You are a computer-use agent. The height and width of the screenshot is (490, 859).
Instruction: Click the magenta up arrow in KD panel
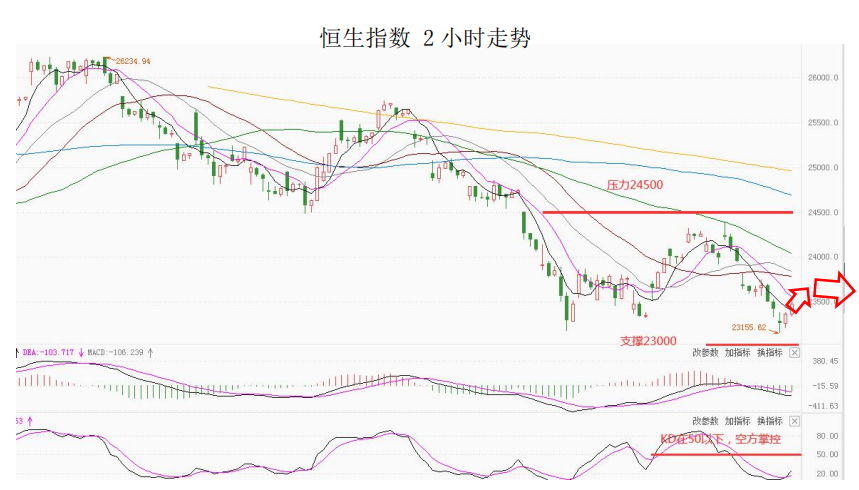tap(30, 421)
